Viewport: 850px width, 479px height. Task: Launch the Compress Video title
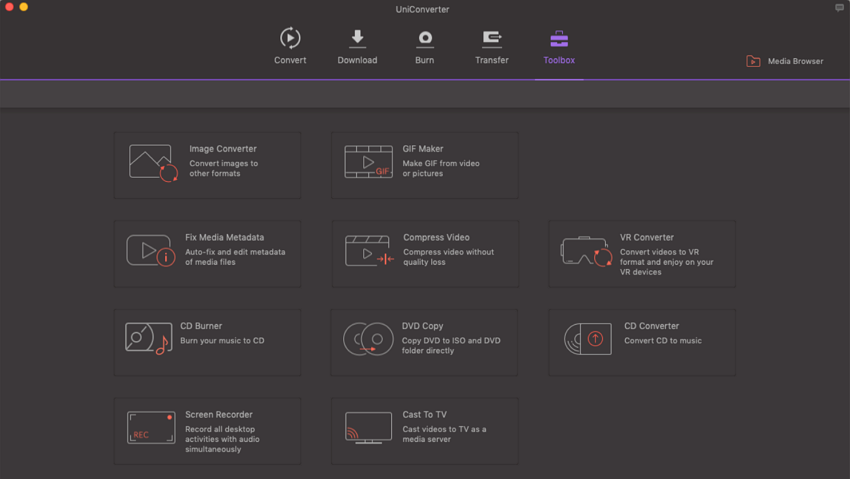click(436, 237)
